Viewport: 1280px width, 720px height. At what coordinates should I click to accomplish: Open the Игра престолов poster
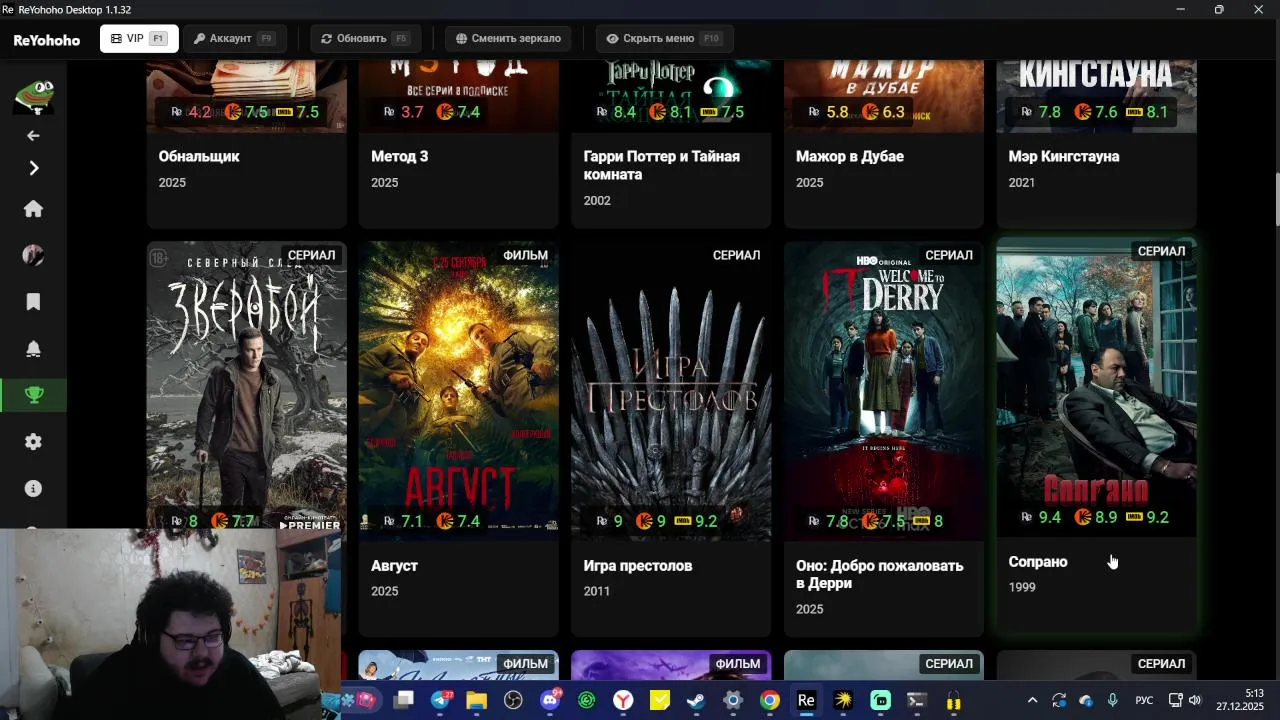[x=671, y=390]
